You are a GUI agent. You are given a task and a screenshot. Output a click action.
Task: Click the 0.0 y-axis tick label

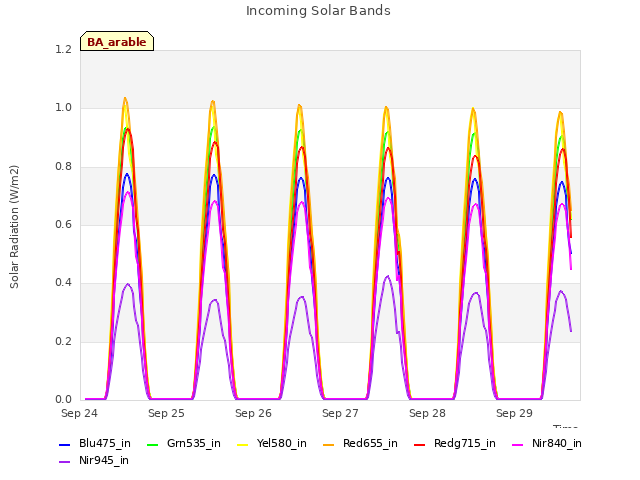(64, 399)
